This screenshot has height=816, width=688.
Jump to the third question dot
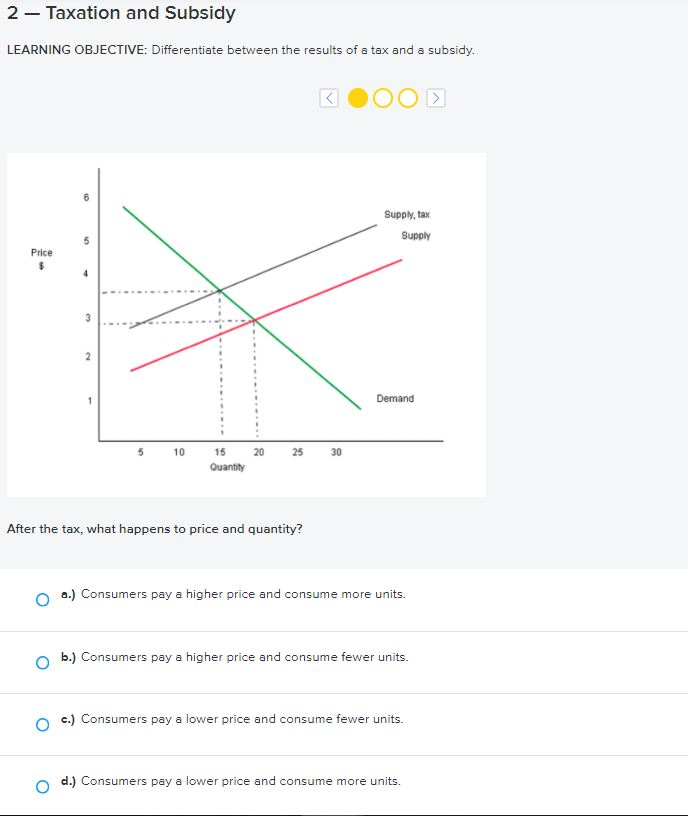click(408, 98)
